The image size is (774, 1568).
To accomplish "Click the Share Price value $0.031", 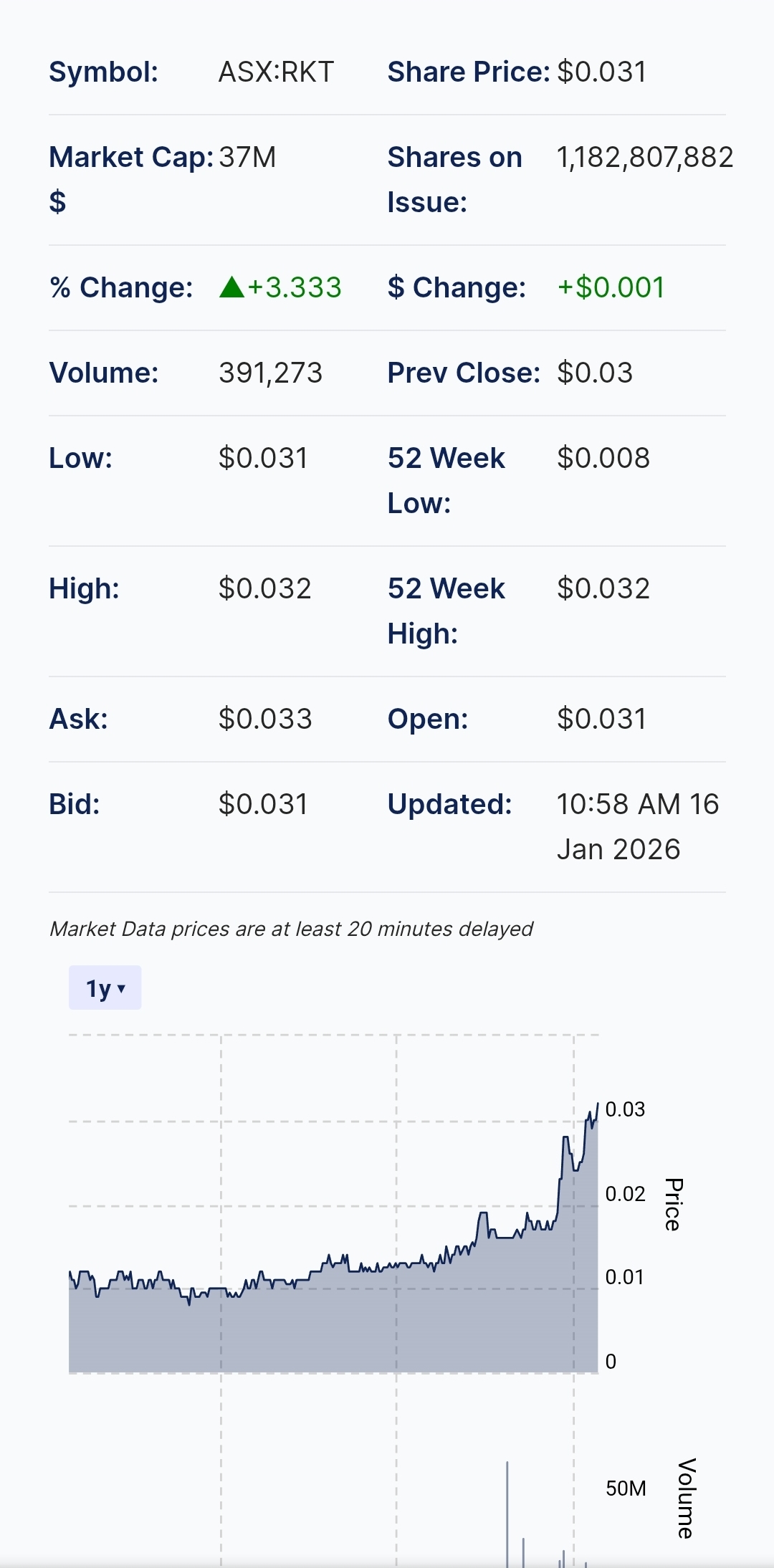I will pos(601,72).
